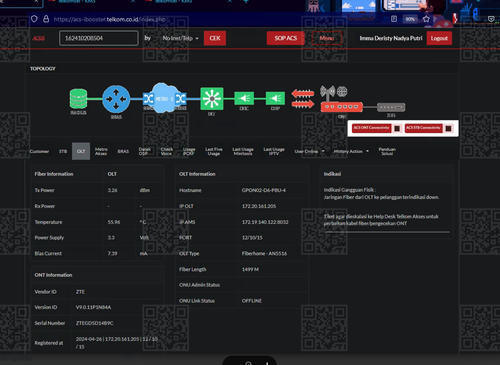Viewport: 500px width, 365px height.
Task: Select the green OLT node icon
Action: [212, 99]
